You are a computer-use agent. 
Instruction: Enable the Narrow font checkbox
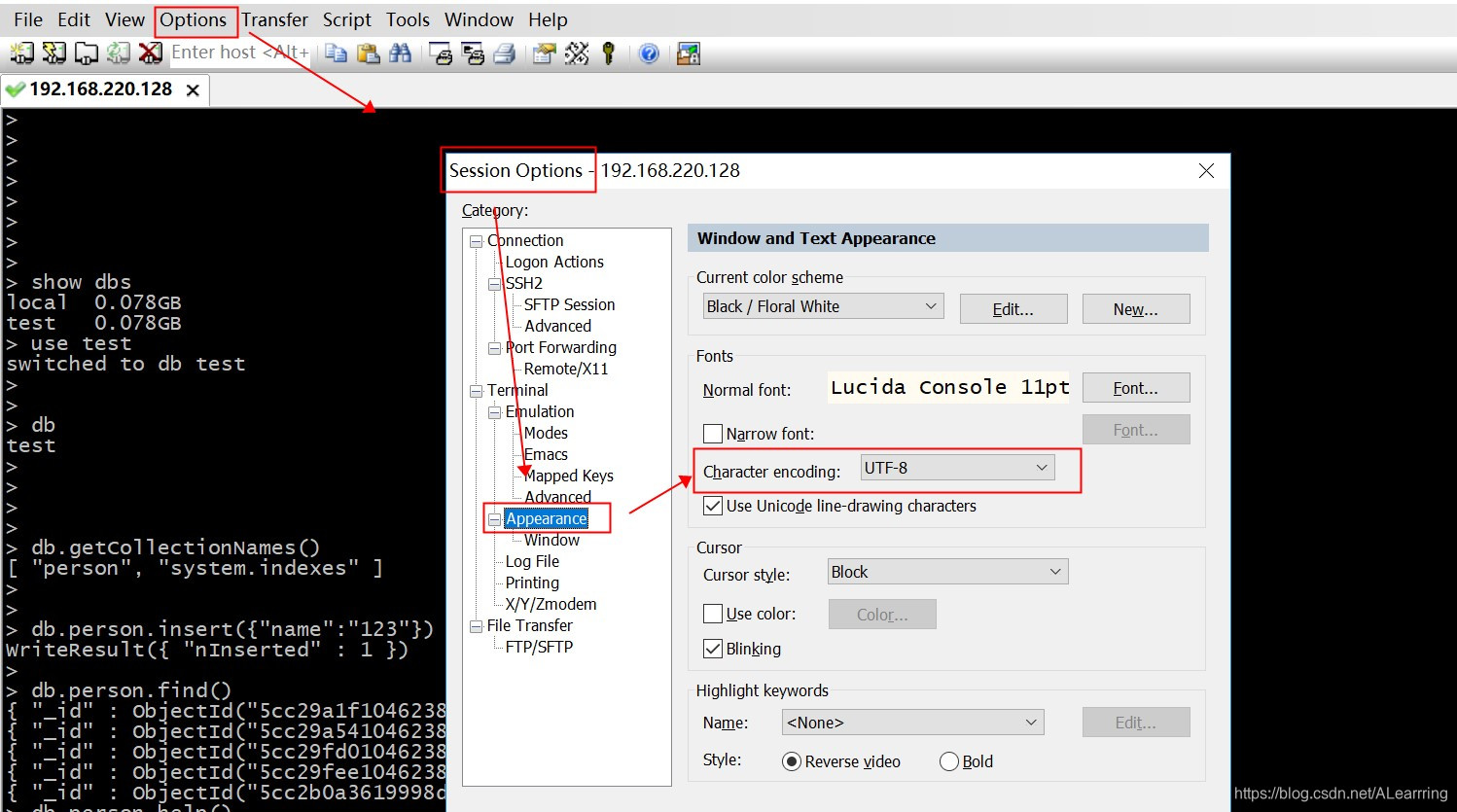tap(713, 434)
